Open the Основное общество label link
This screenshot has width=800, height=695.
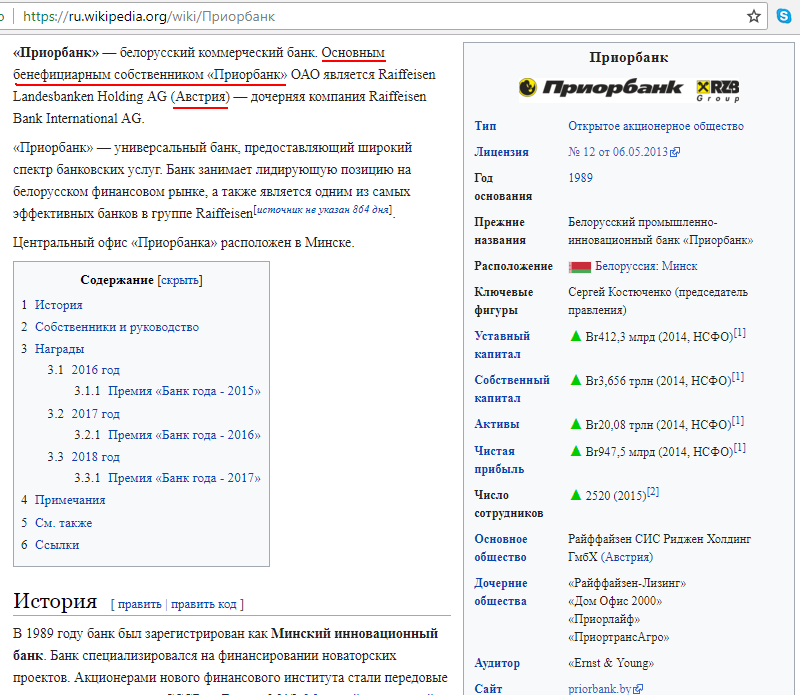(501, 548)
